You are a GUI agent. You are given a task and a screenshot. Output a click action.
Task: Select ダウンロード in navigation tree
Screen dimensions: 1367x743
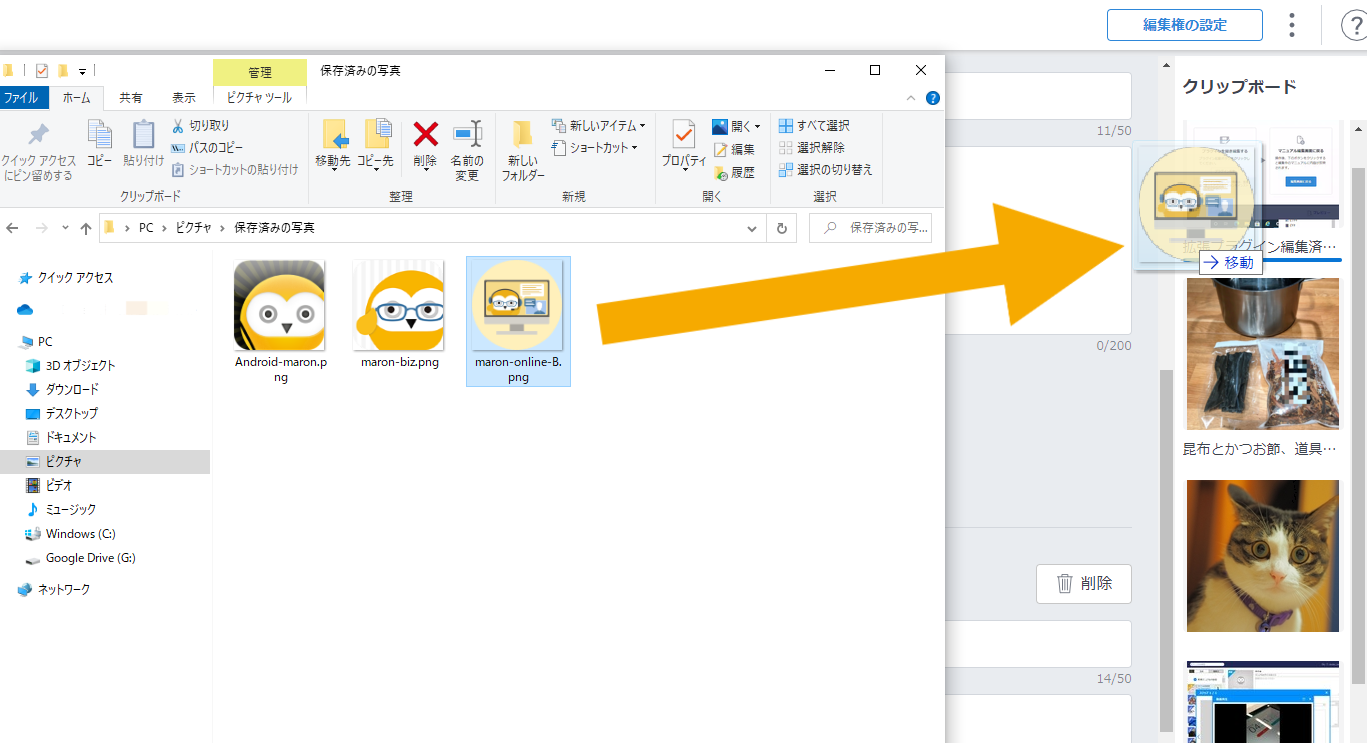72,389
